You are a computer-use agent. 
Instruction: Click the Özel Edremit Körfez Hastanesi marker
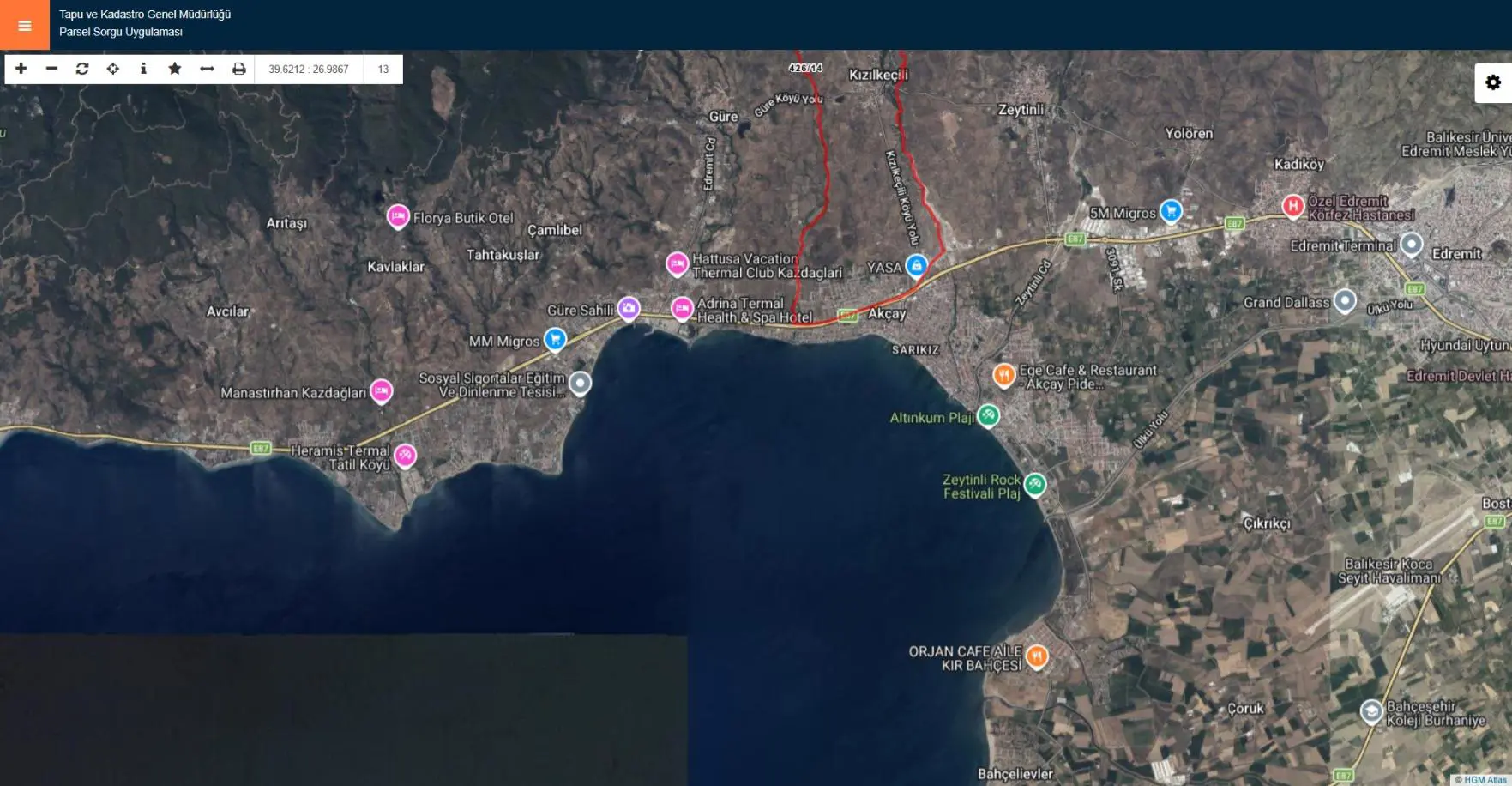(x=1293, y=206)
